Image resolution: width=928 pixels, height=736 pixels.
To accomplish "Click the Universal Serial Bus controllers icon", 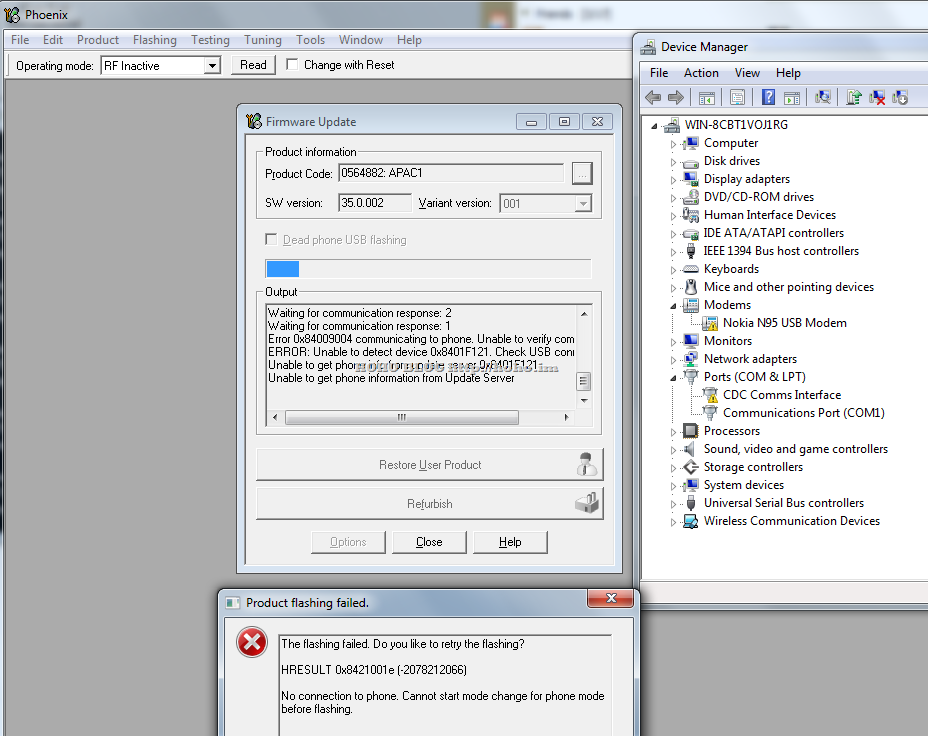I will click(690, 503).
